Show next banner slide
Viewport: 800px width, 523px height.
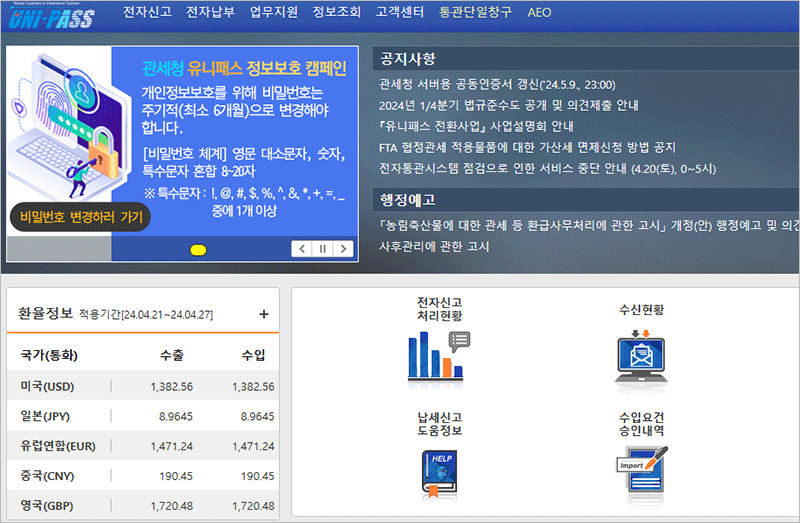click(343, 248)
